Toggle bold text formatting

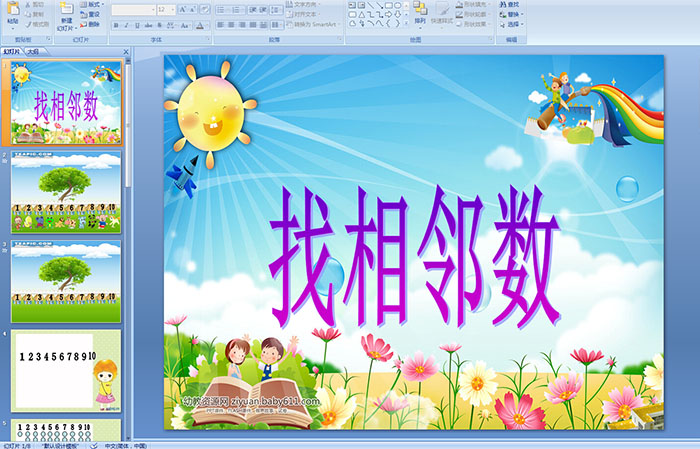[x=114, y=24]
